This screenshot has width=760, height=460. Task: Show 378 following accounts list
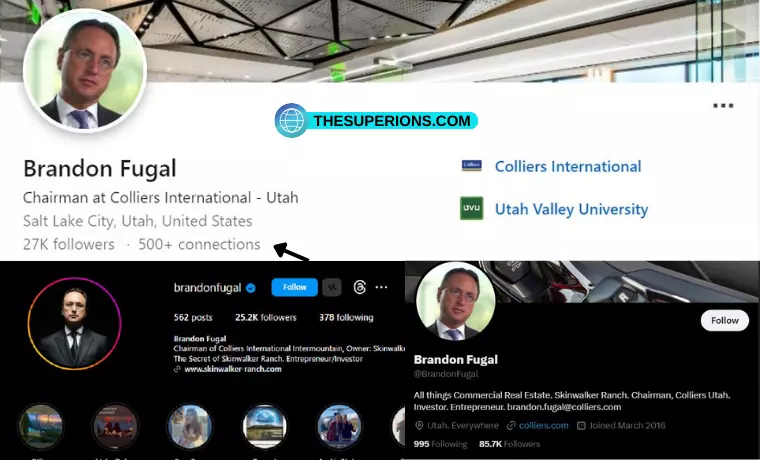point(346,317)
